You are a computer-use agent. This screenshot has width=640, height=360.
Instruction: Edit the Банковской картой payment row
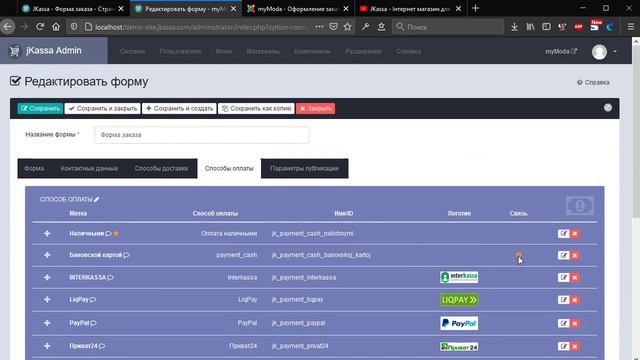coord(563,255)
